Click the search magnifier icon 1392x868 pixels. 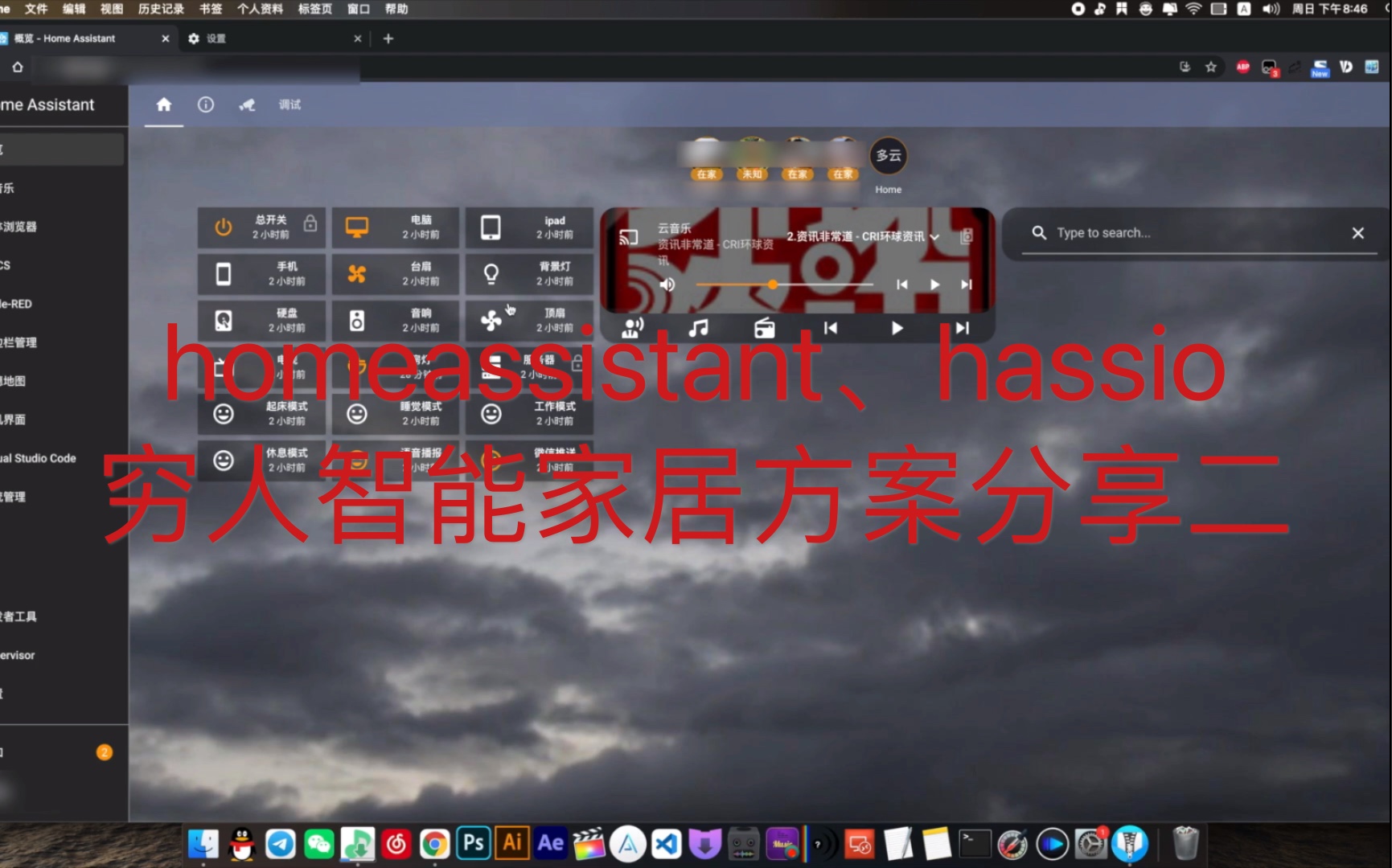pyautogui.click(x=1039, y=232)
